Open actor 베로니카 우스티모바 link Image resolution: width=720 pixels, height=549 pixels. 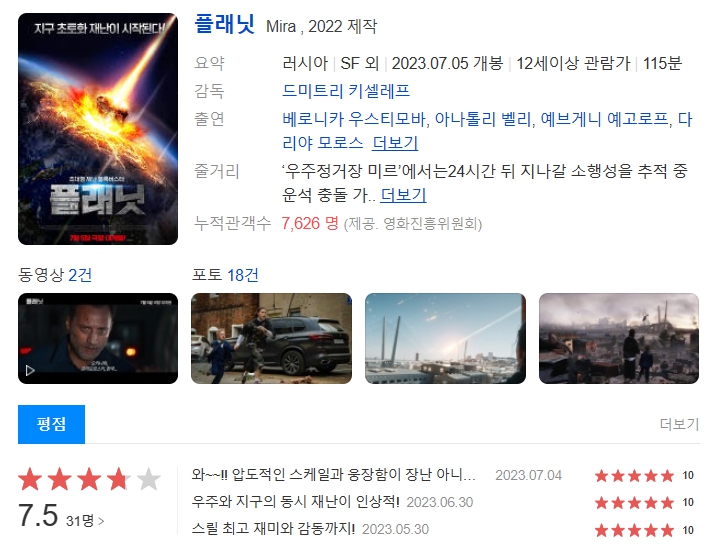(x=354, y=119)
